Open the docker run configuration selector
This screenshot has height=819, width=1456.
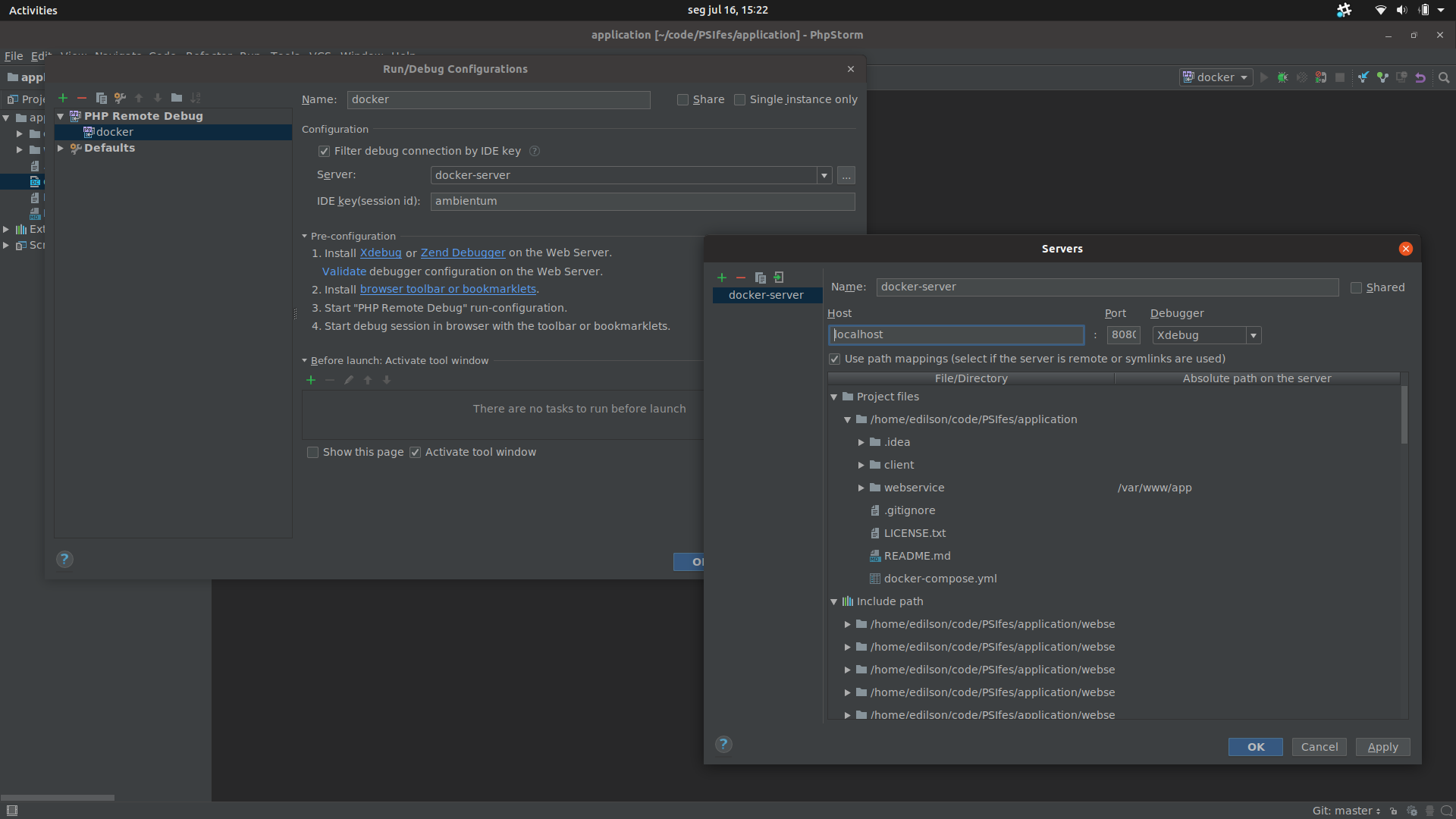[x=1215, y=77]
